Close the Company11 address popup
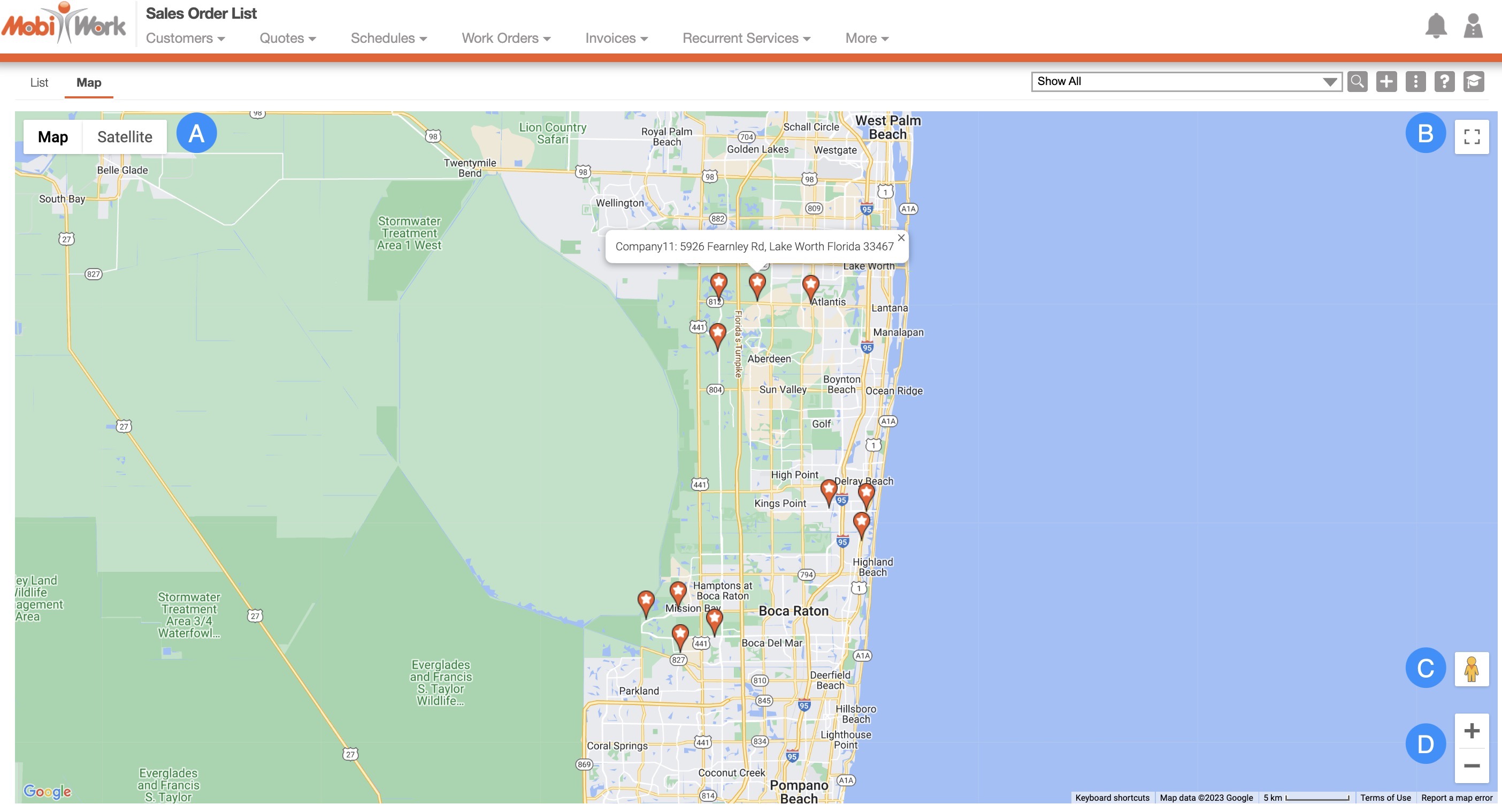Viewport: 1502px width, 812px height. pos(901,238)
